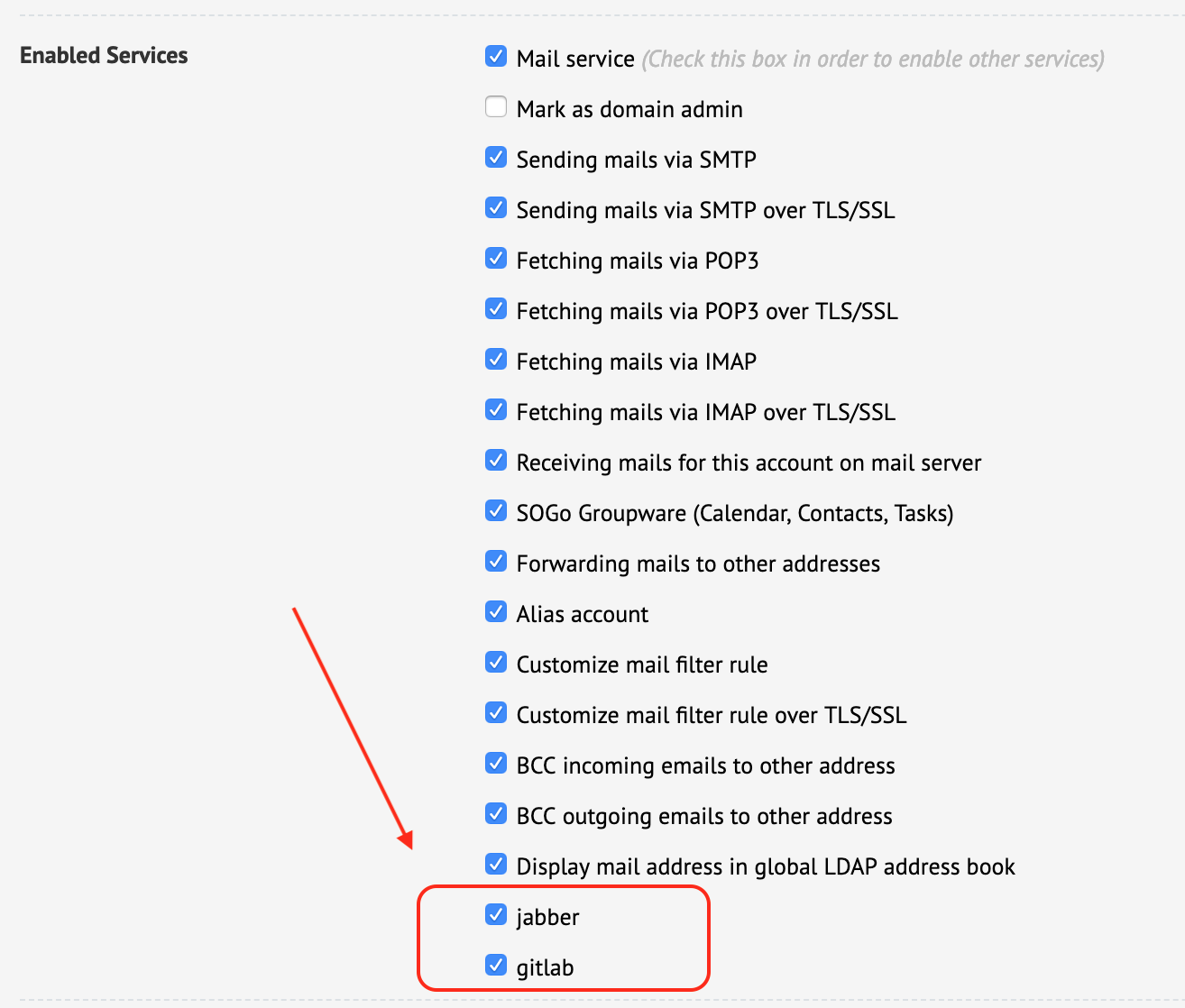
Task: Disable SOGo Groupware service
Action: tap(496, 511)
